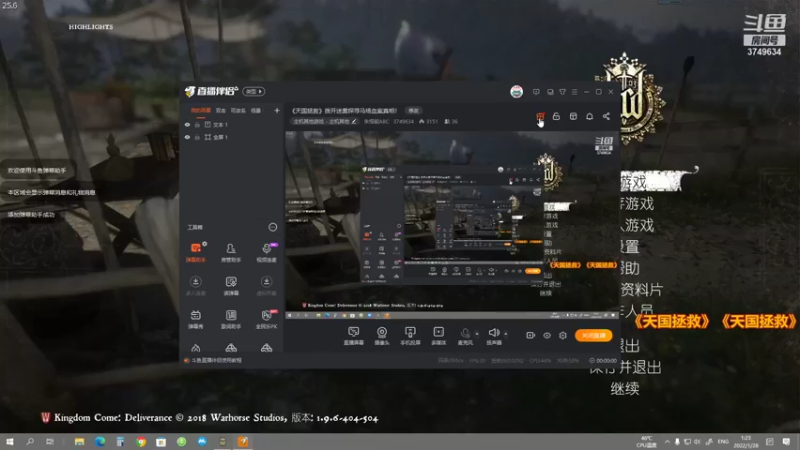Open the taskbar clock and date
This screenshot has height=450, width=800.
tap(745, 441)
